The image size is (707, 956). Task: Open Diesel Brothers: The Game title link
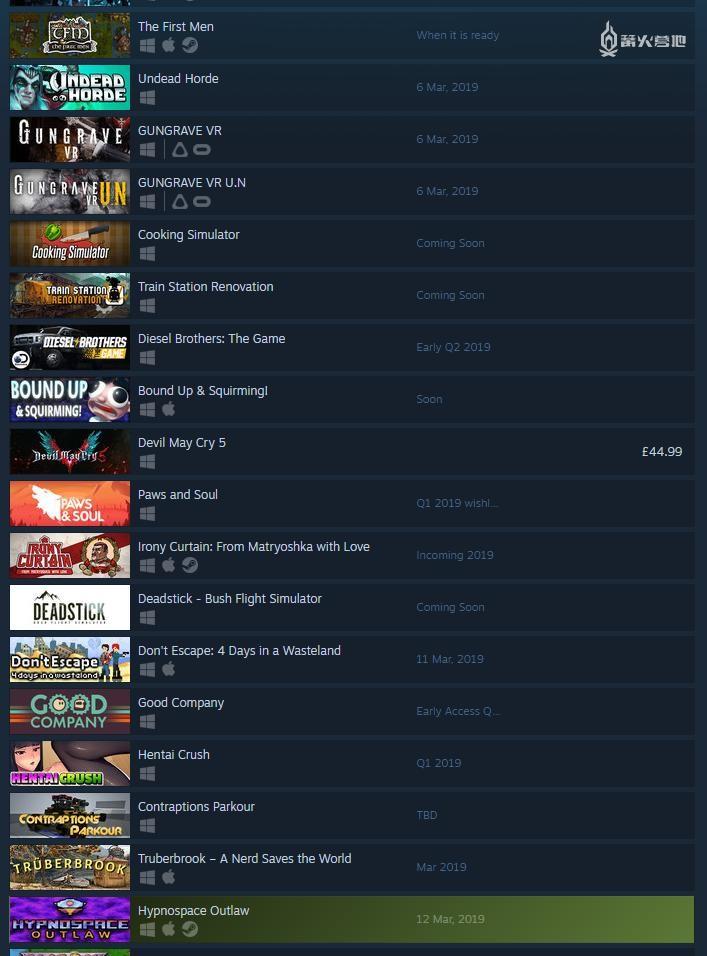[211, 338]
